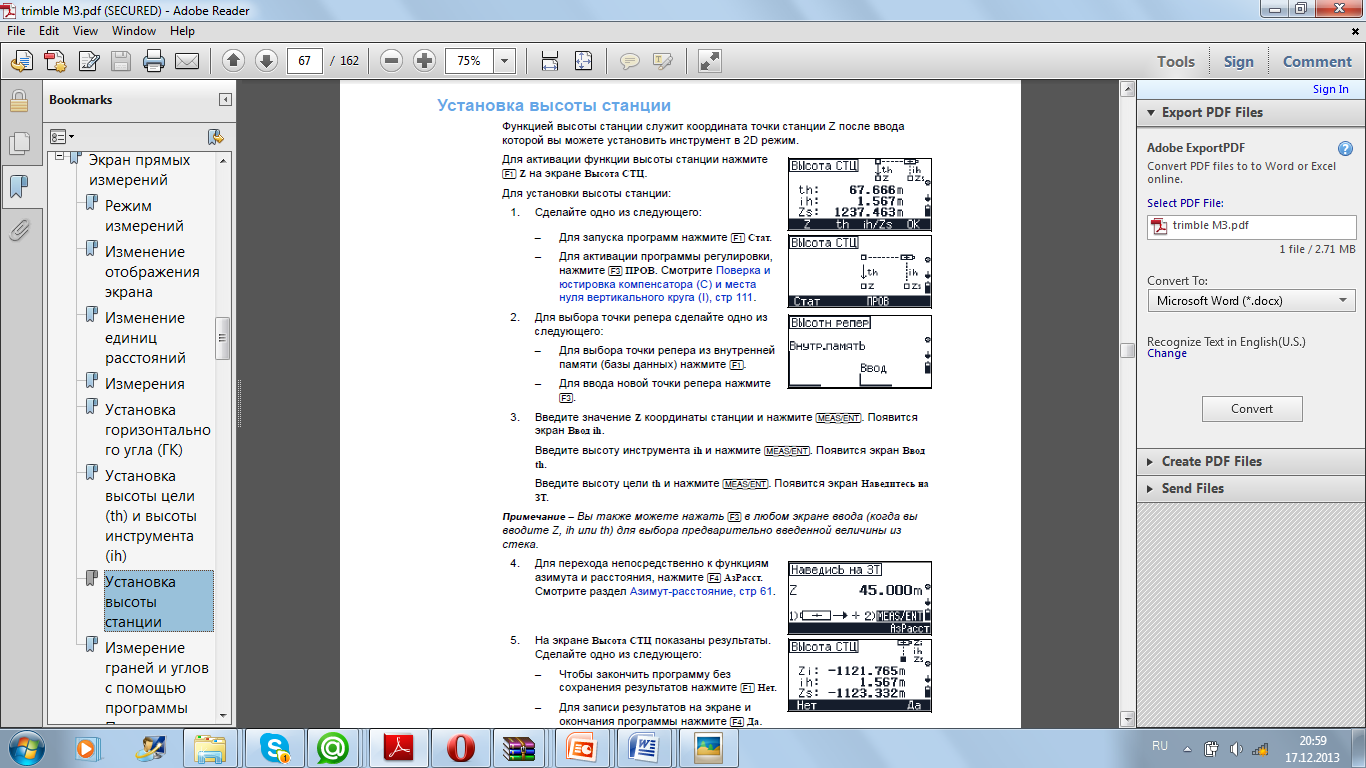Viewport: 1366px width, 768px height.
Task: Open Skype from the taskbar
Action: [x=274, y=747]
